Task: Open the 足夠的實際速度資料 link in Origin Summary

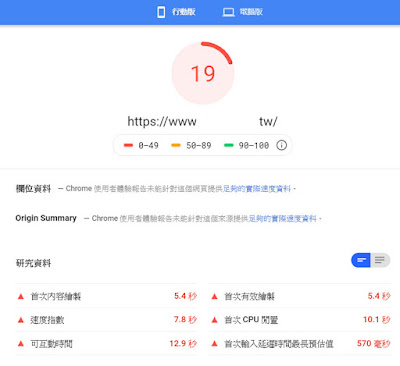Action: click(283, 219)
